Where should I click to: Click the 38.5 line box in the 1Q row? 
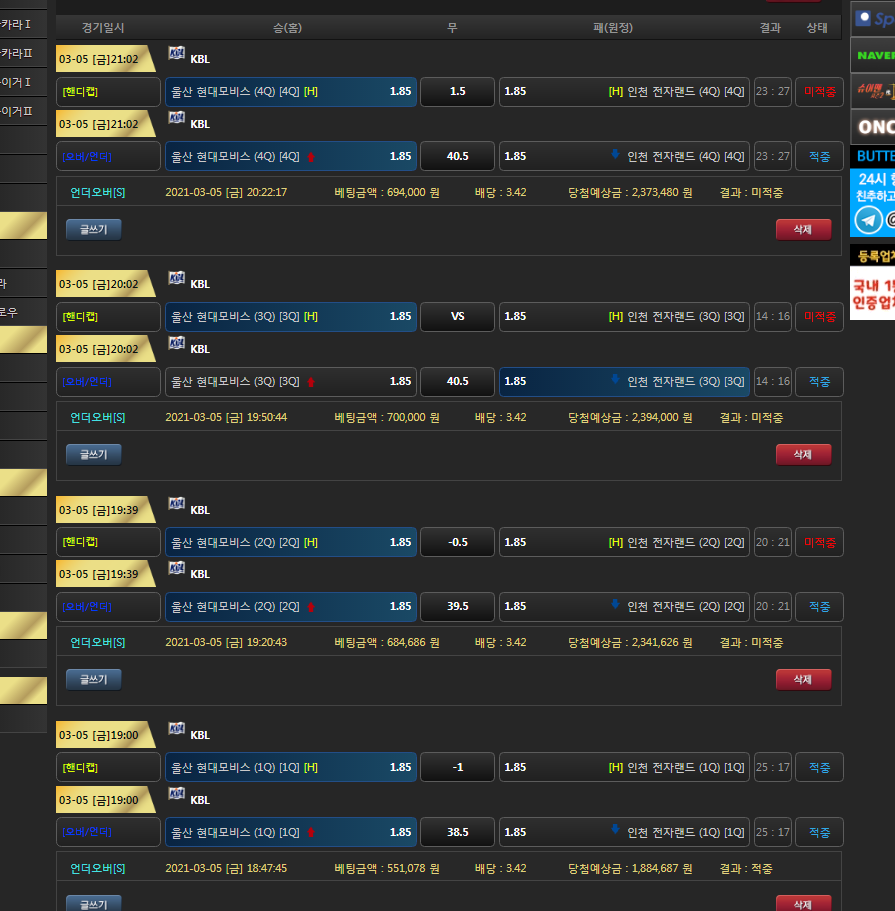coord(457,832)
